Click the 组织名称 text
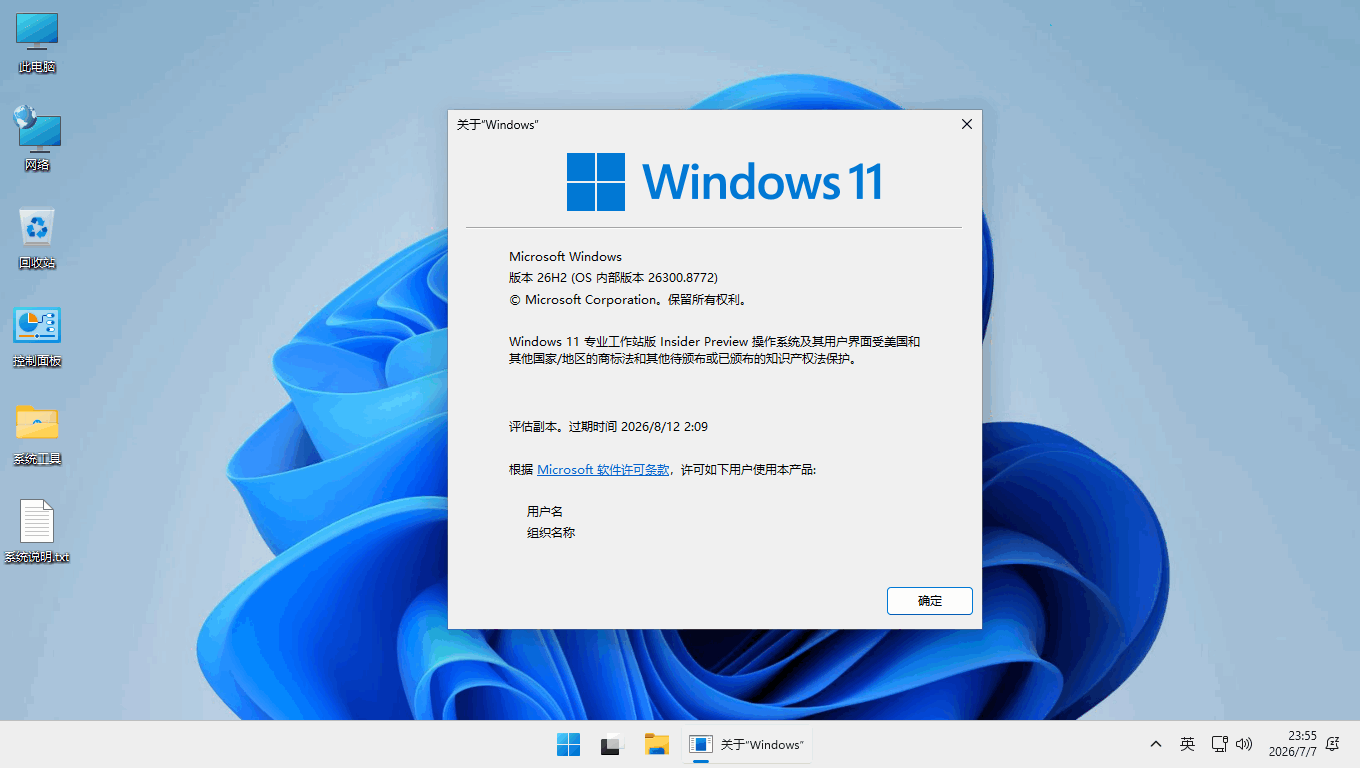The height and width of the screenshot is (768, 1360). click(x=551, y=533)
